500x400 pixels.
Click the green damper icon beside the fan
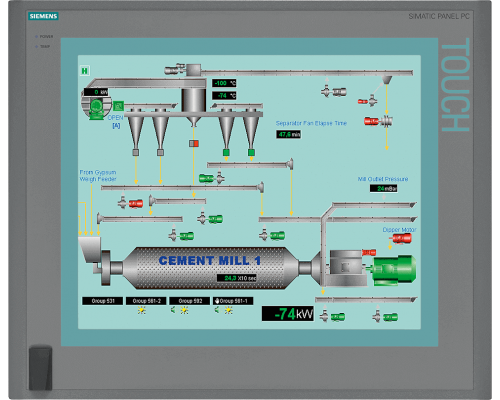pos(118,106)
